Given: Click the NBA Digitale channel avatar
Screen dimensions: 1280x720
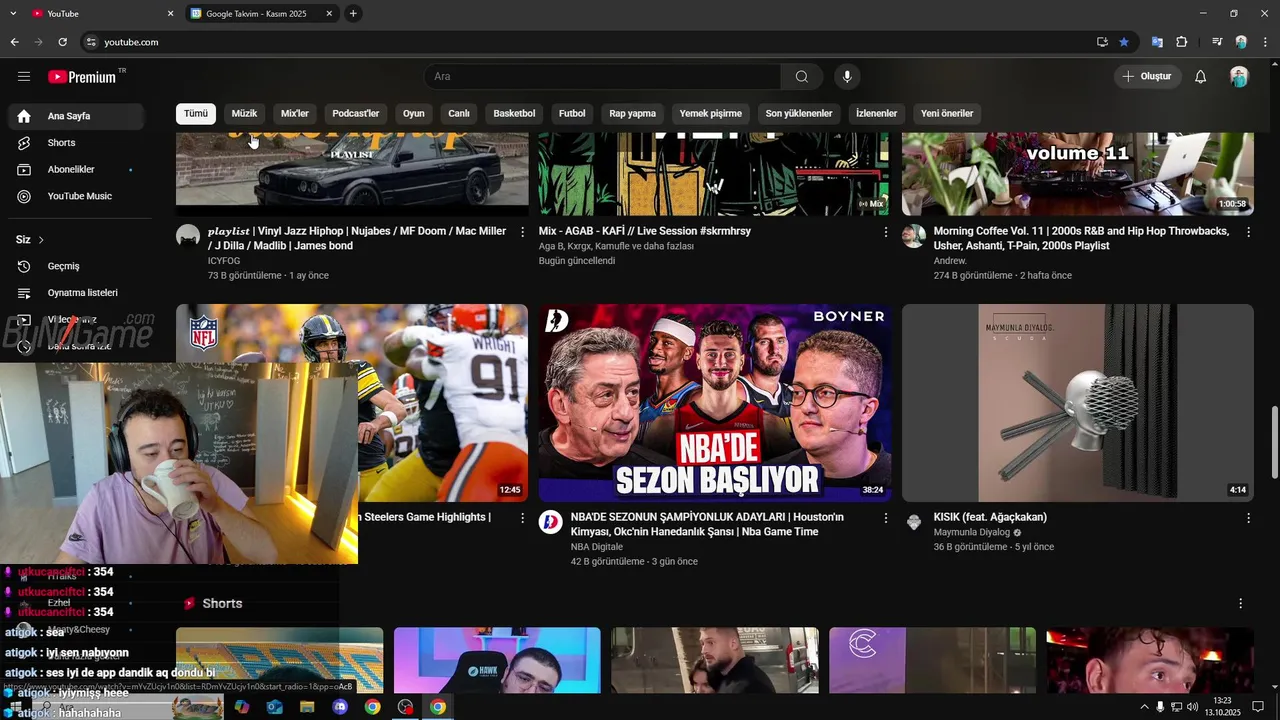Looking at the screenshot, I should pos(551,522).
